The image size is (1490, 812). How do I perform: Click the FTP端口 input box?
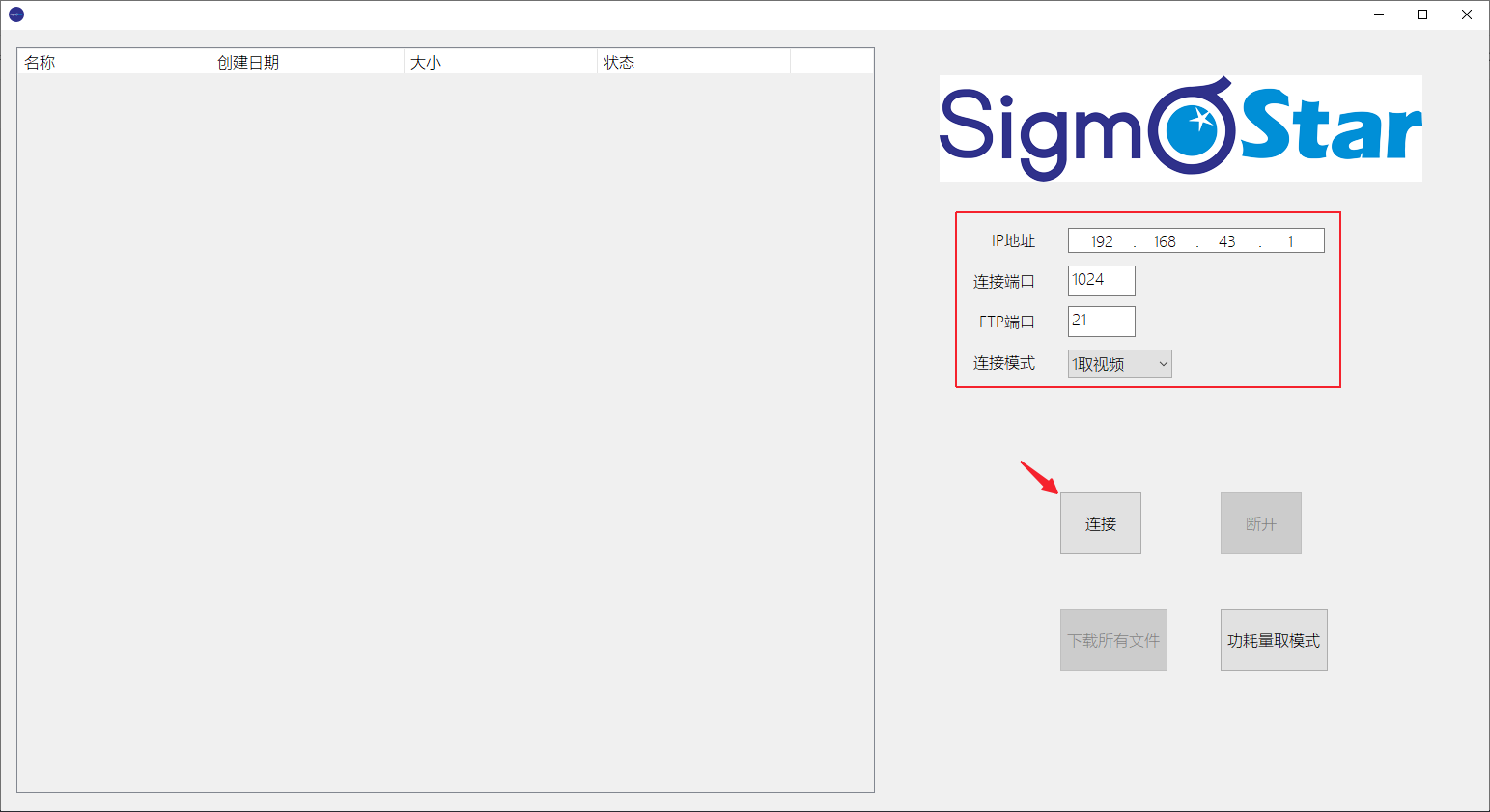[1102, 322]
